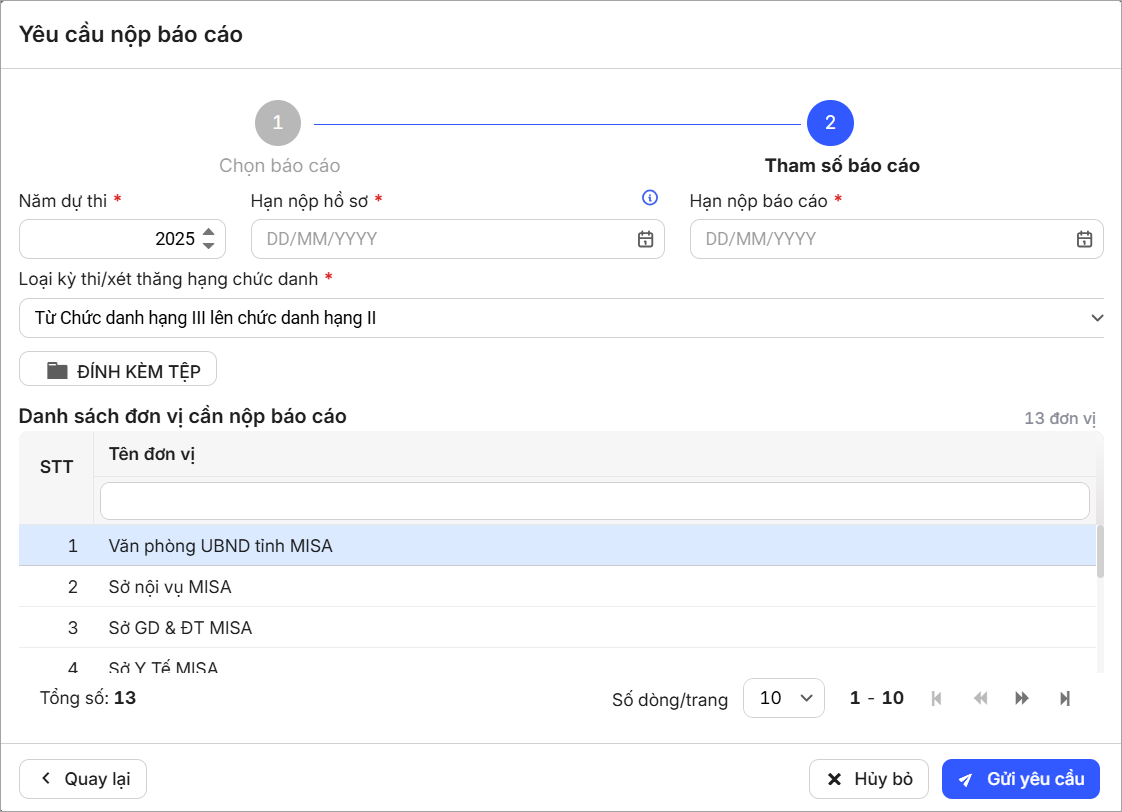
Task: Click the Tên đơn vị filter box
Action: [594, 501]
